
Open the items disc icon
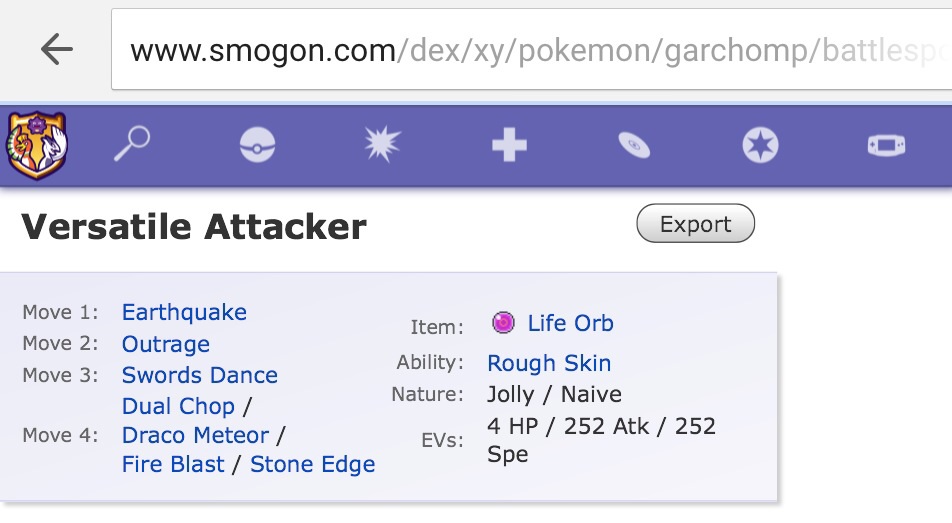634,147
